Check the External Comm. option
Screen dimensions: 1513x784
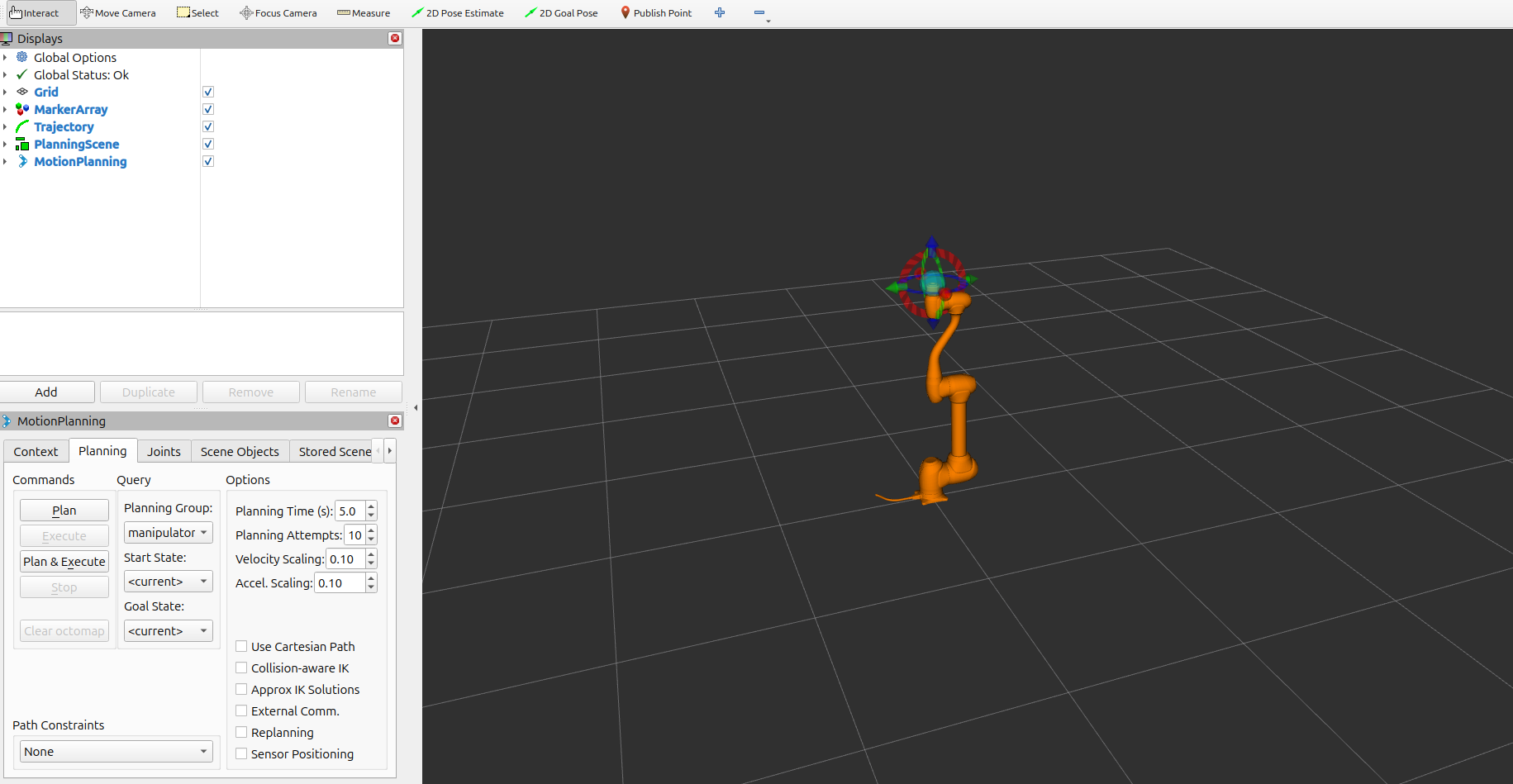click(241, 710)
